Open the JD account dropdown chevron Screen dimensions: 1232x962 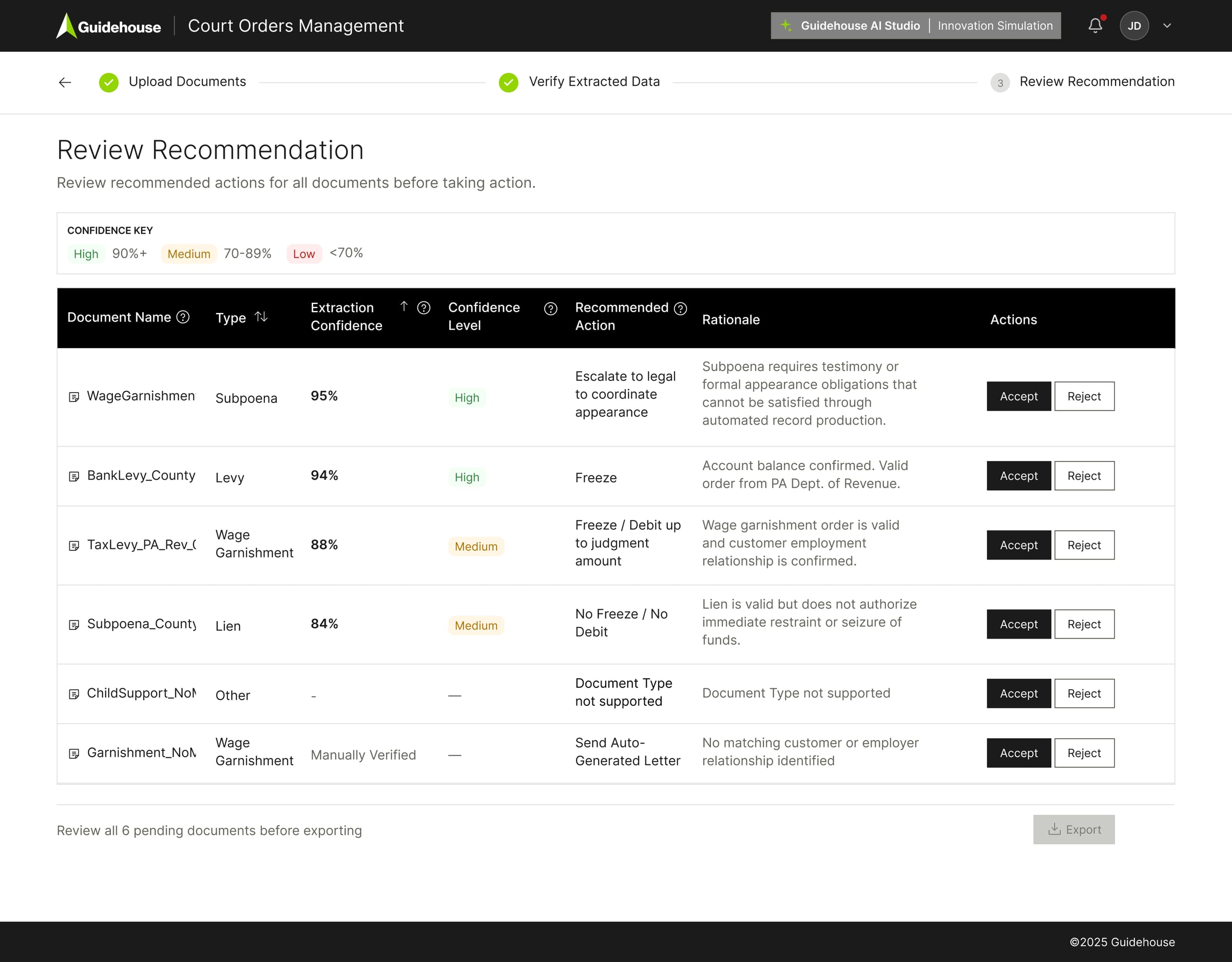(x=1167, y=25)
